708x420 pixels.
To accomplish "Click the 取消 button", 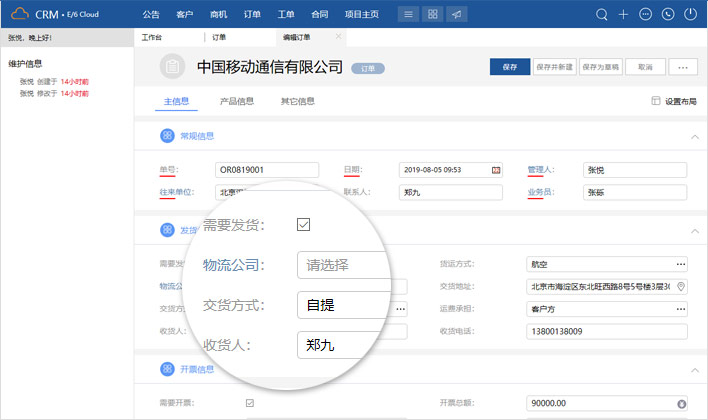I will [x=645, y=67].
